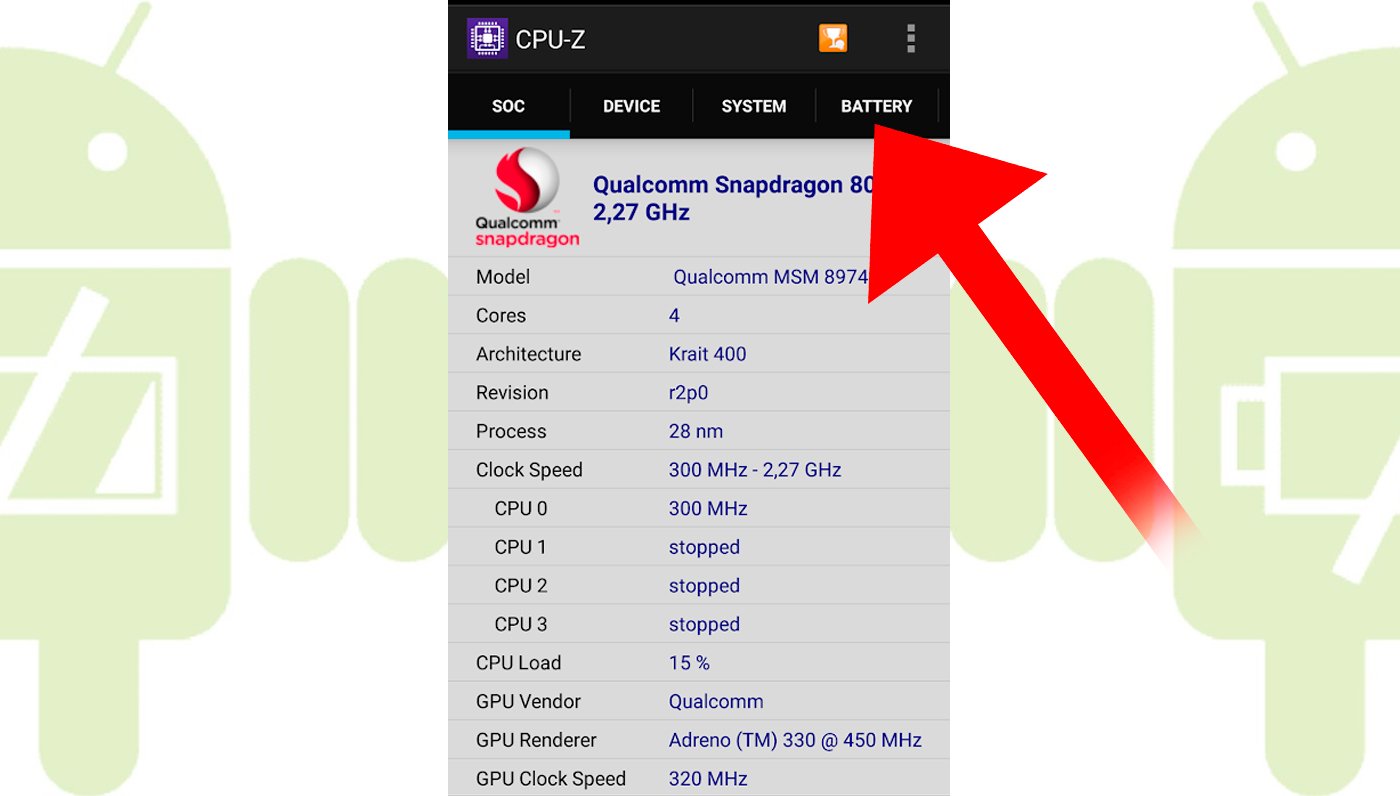Viewport: 1400px width, 796px height.
Task: Select the "stopped" status of CPU 3
Action: pos(704,624)
